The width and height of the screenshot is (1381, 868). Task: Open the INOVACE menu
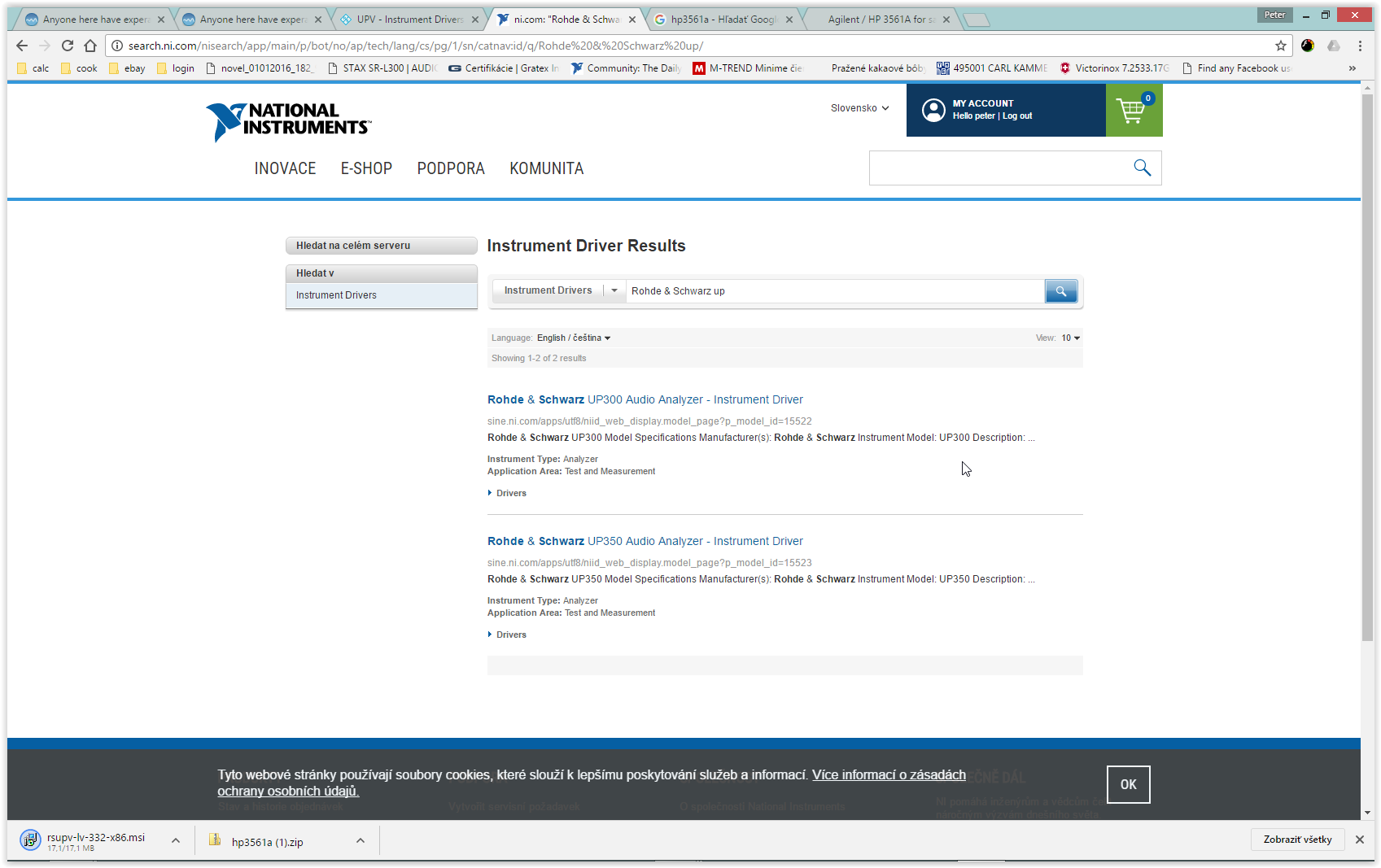tap(285, 168)
